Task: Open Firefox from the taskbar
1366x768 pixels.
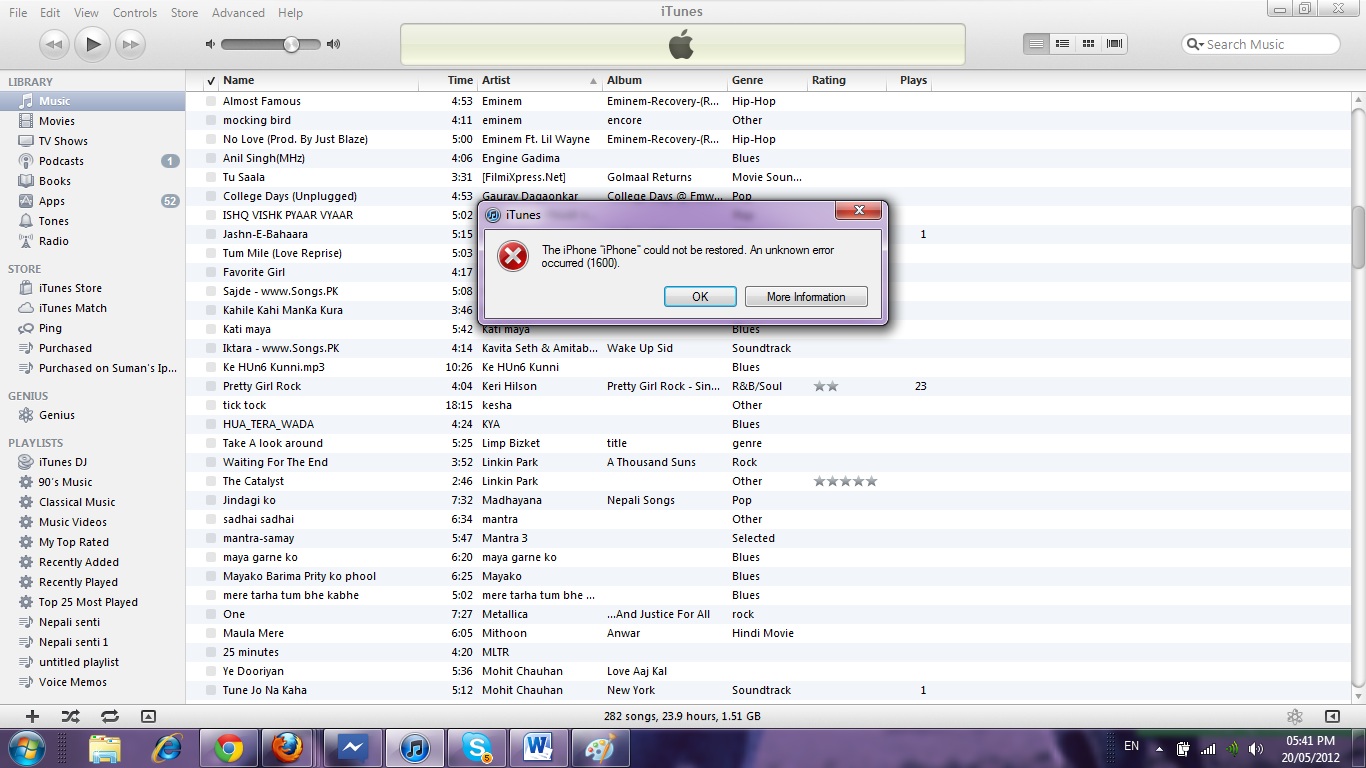Action: (287, 748)
